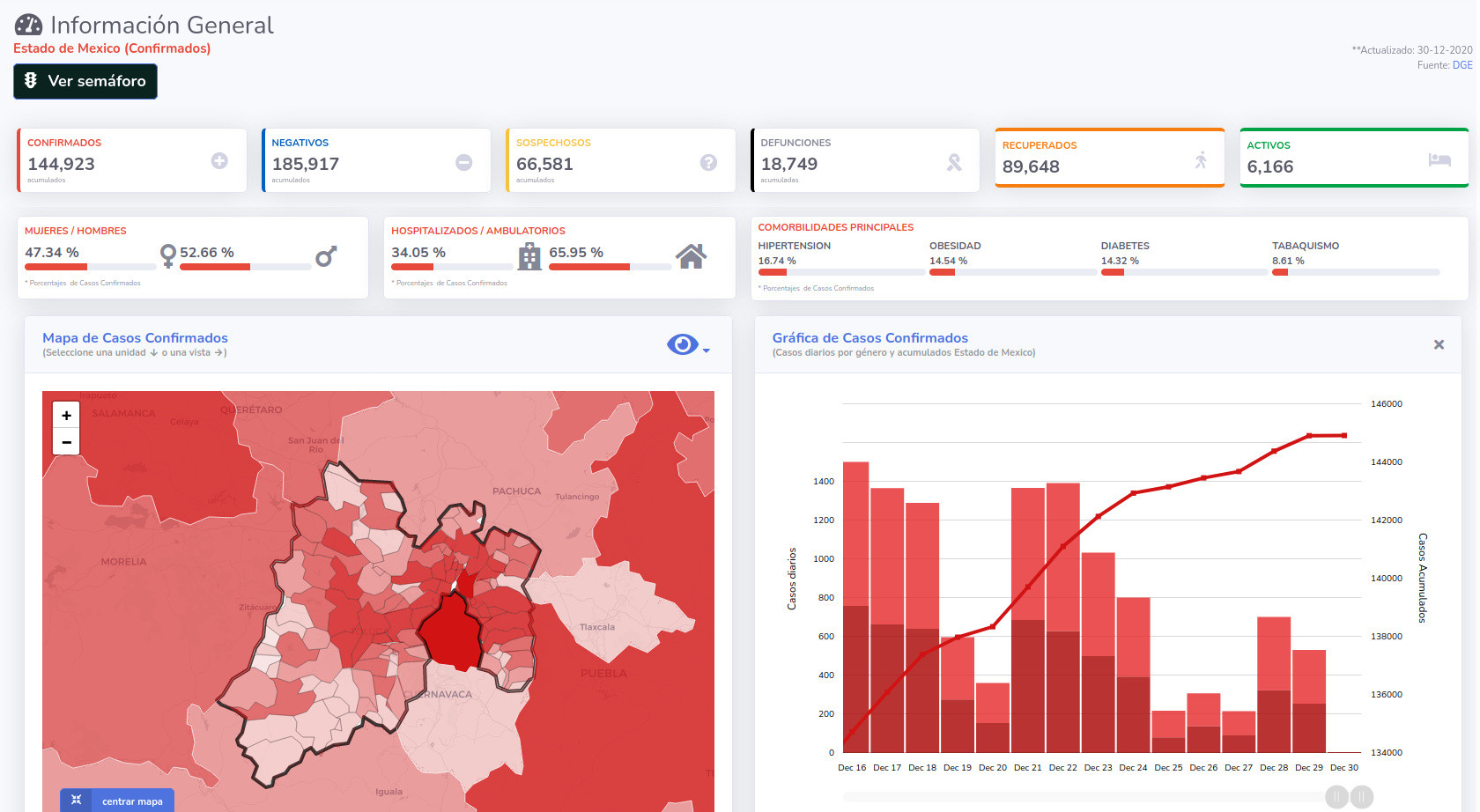The image size is (1480, 812).
Task: Click the centrar mapa button
Action: pos(117,801)
